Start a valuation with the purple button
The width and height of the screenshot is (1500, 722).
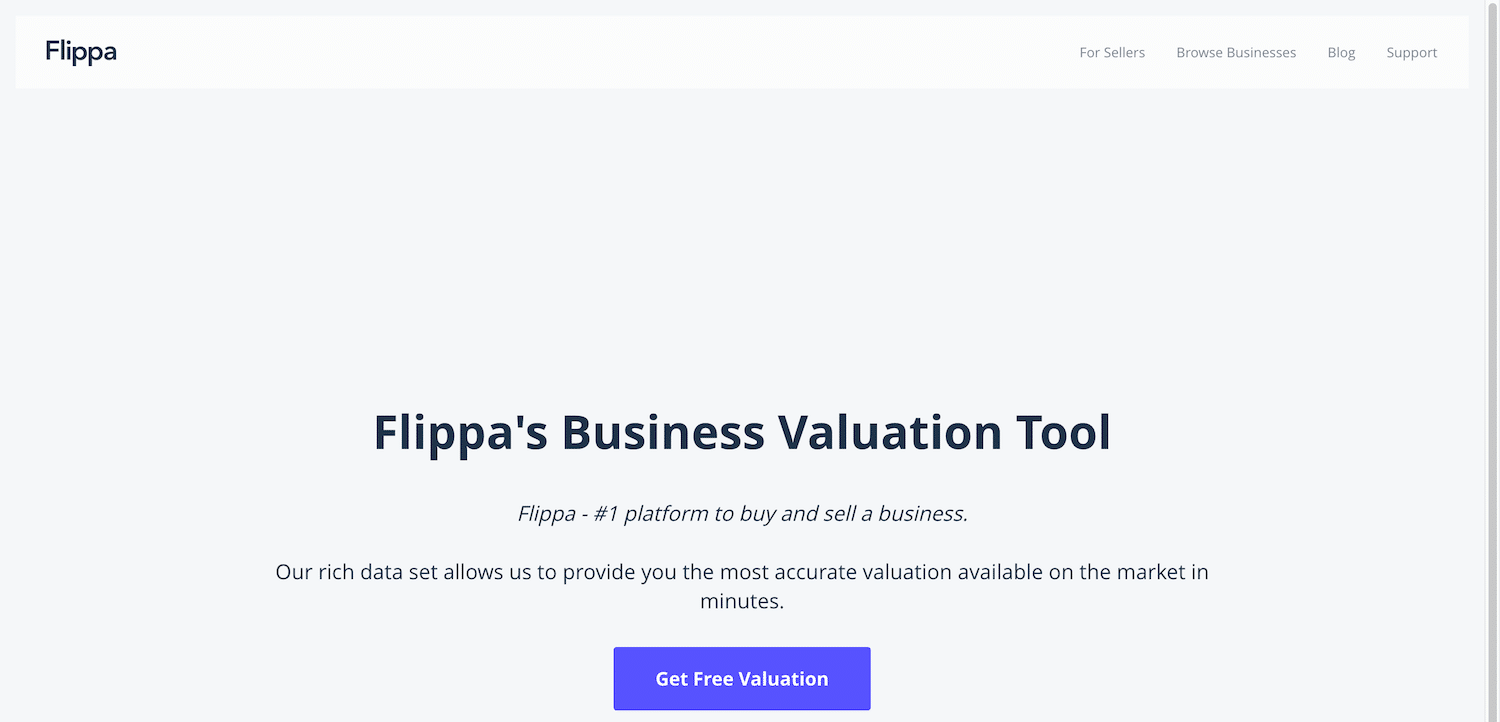(x=741, y=678)
